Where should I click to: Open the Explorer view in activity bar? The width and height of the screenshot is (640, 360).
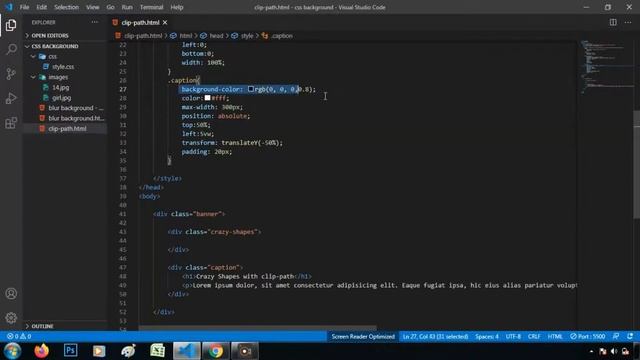(11, 25)
